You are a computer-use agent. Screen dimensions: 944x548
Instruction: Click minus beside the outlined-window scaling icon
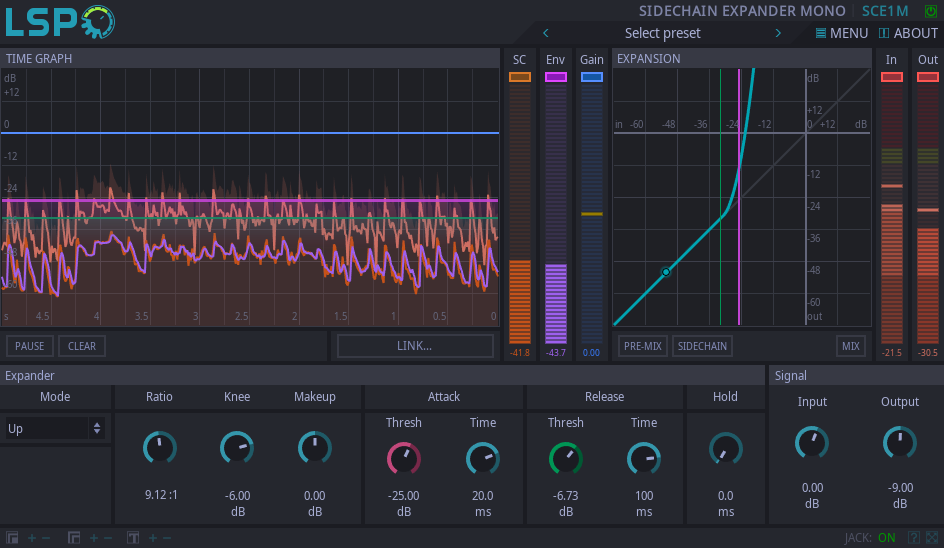point(108,538)
